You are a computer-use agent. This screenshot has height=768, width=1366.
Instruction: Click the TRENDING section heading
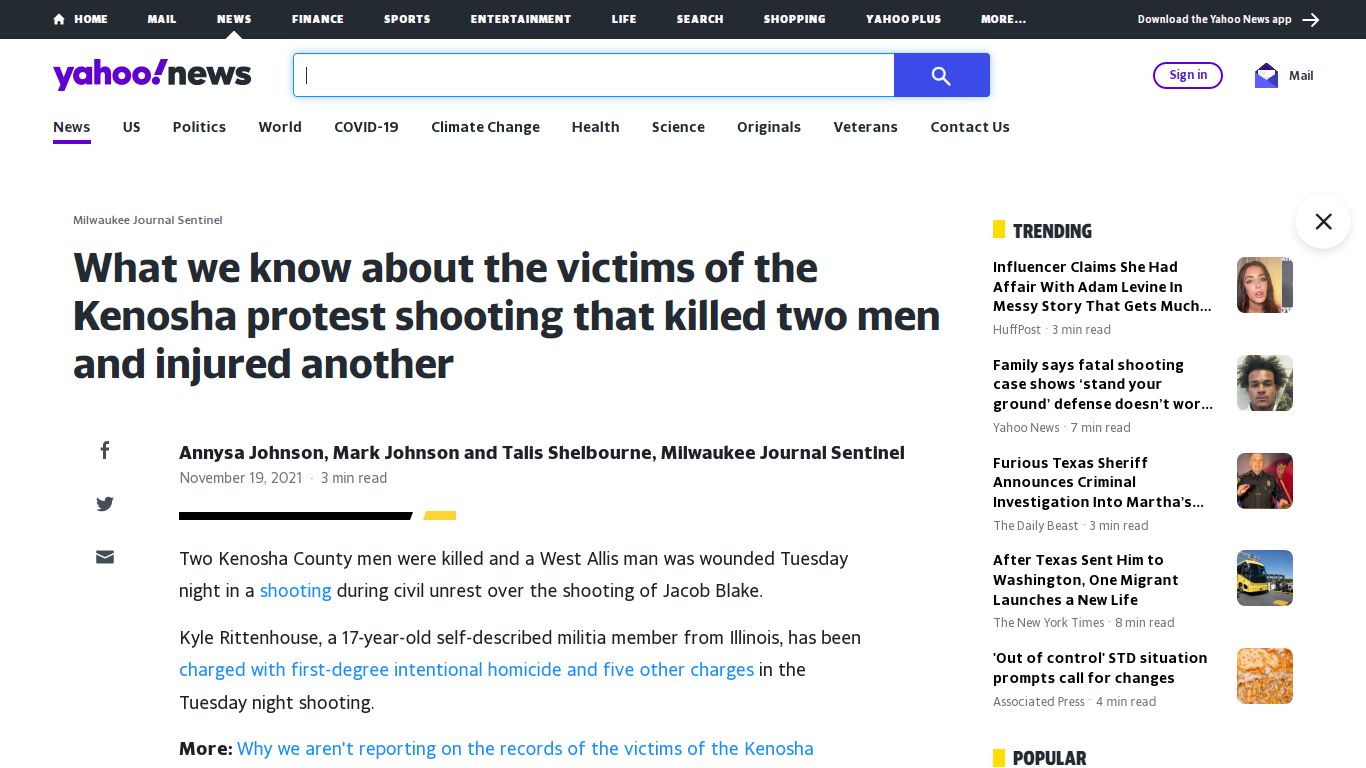[x=1052, y=231]
